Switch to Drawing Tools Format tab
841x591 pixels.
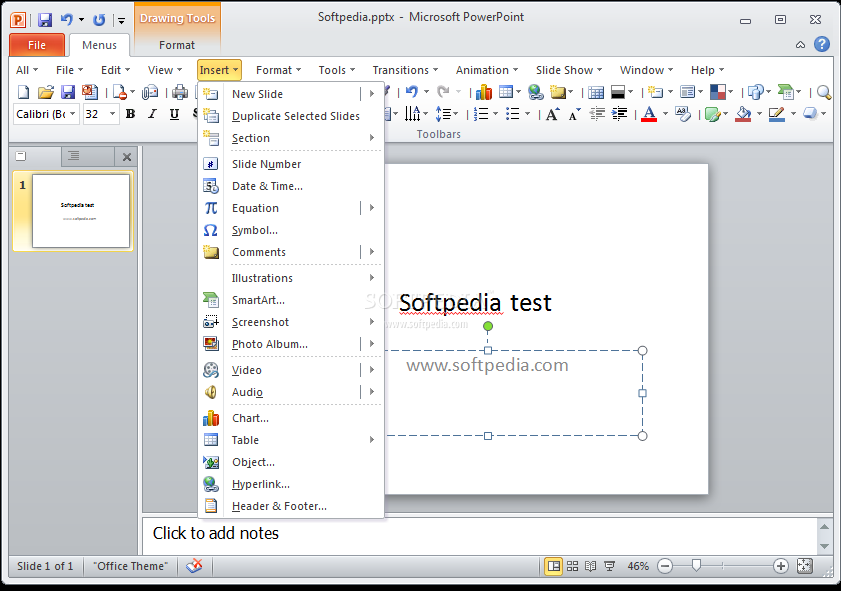tap(177, 45)
